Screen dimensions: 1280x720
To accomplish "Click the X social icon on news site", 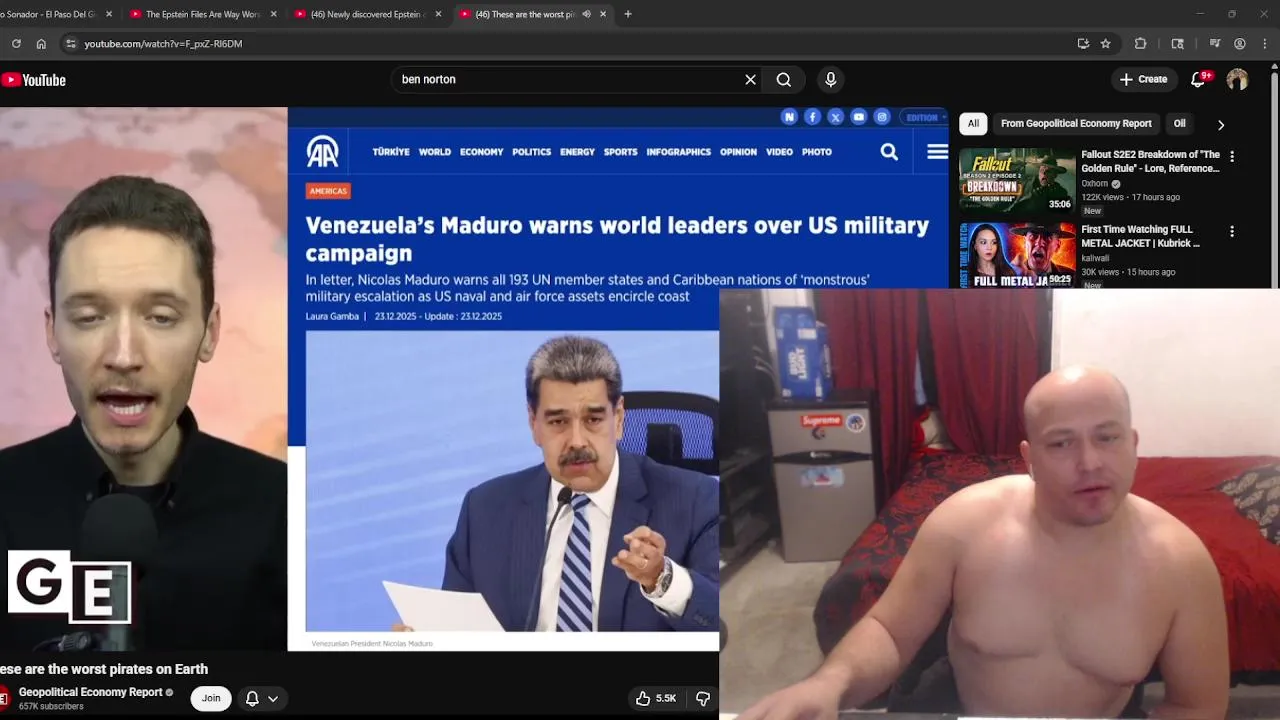I will [835, 117].
